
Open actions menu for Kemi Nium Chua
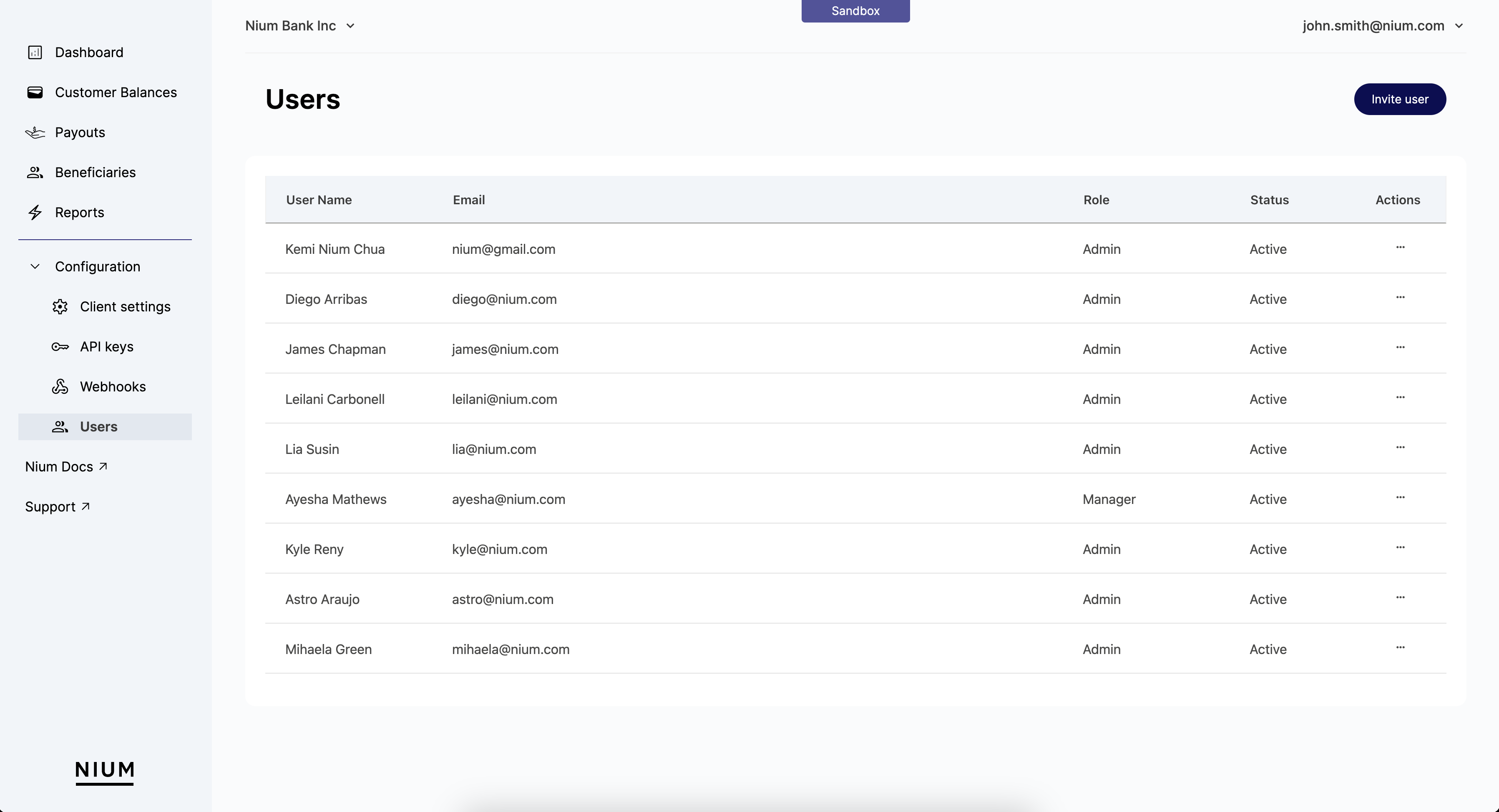[1400, 247]
